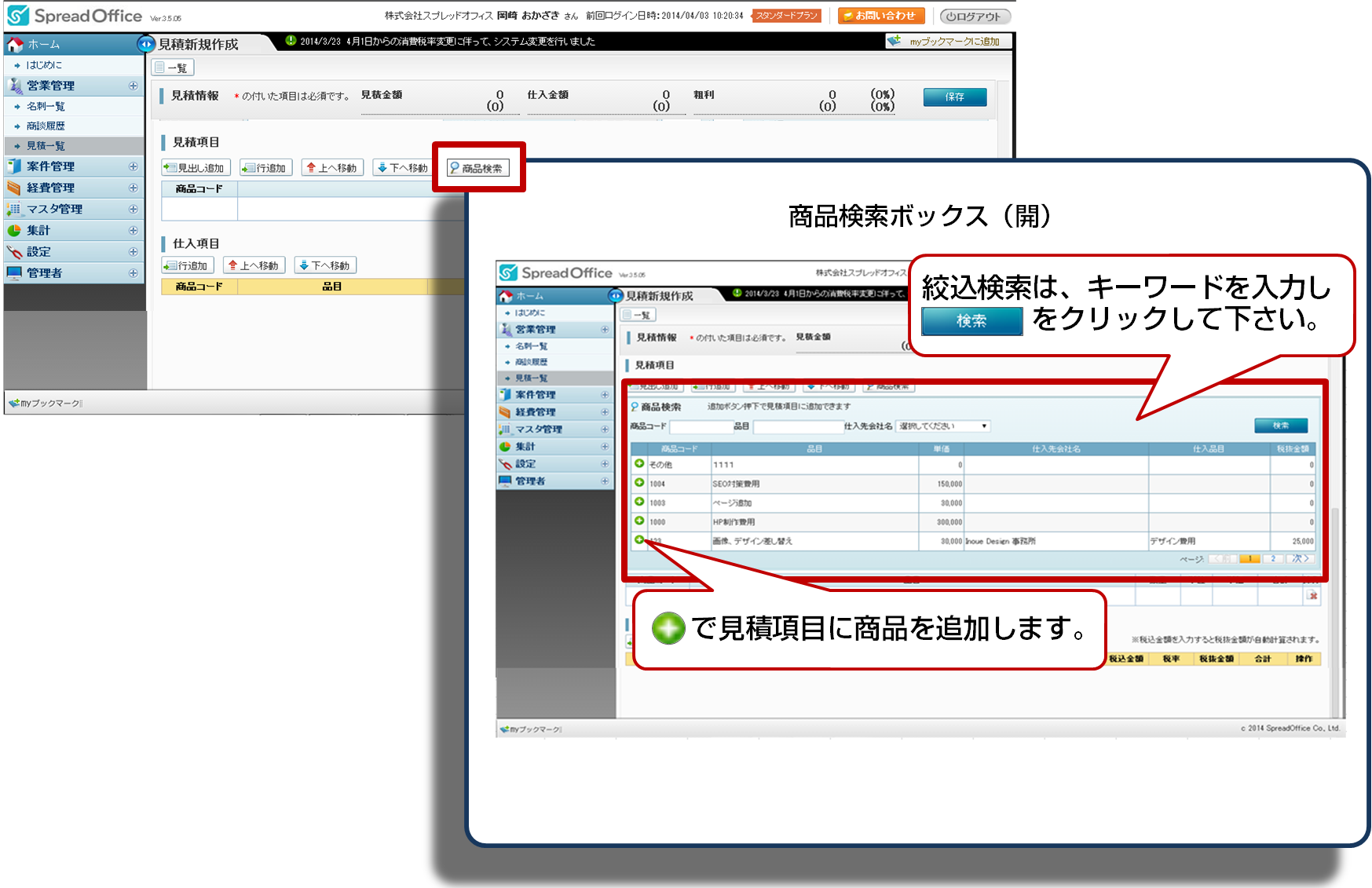Click the green info icon beside 2014/3/23 notice

(x=291, y=41)
